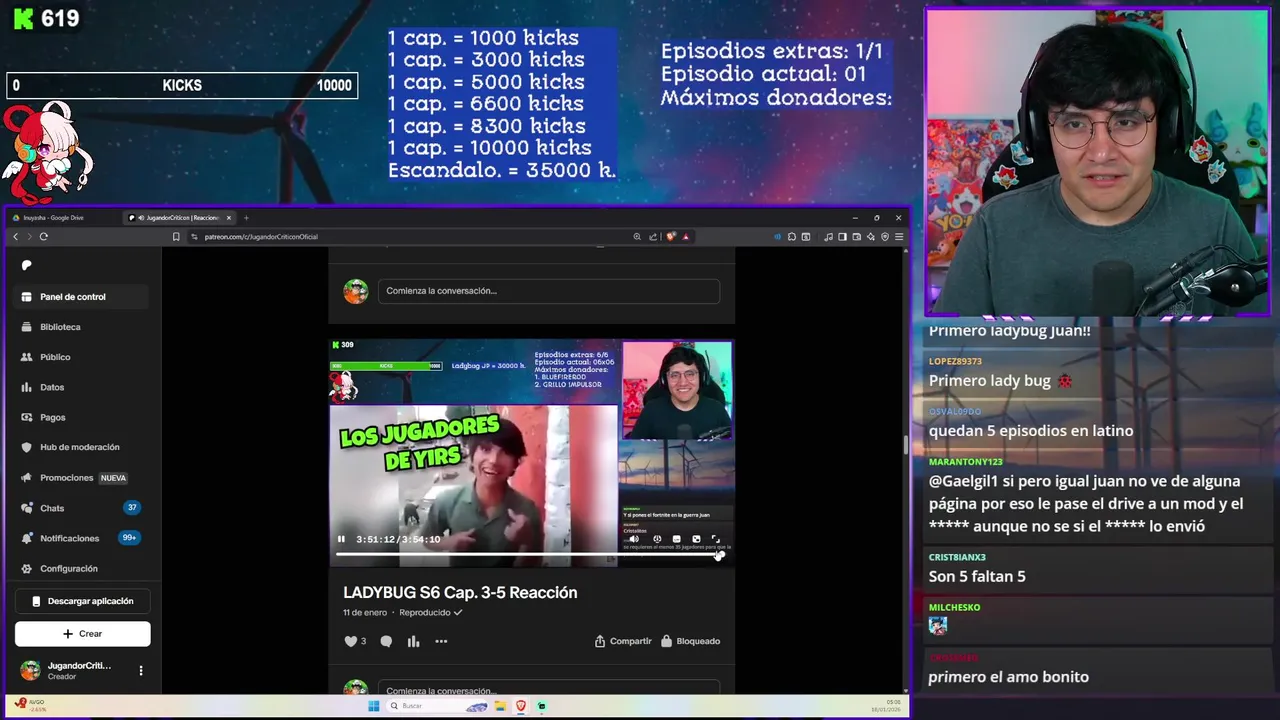Open File Explorer from taskbar
This screenshot has width=1280, height=720.
coord(502,706)
